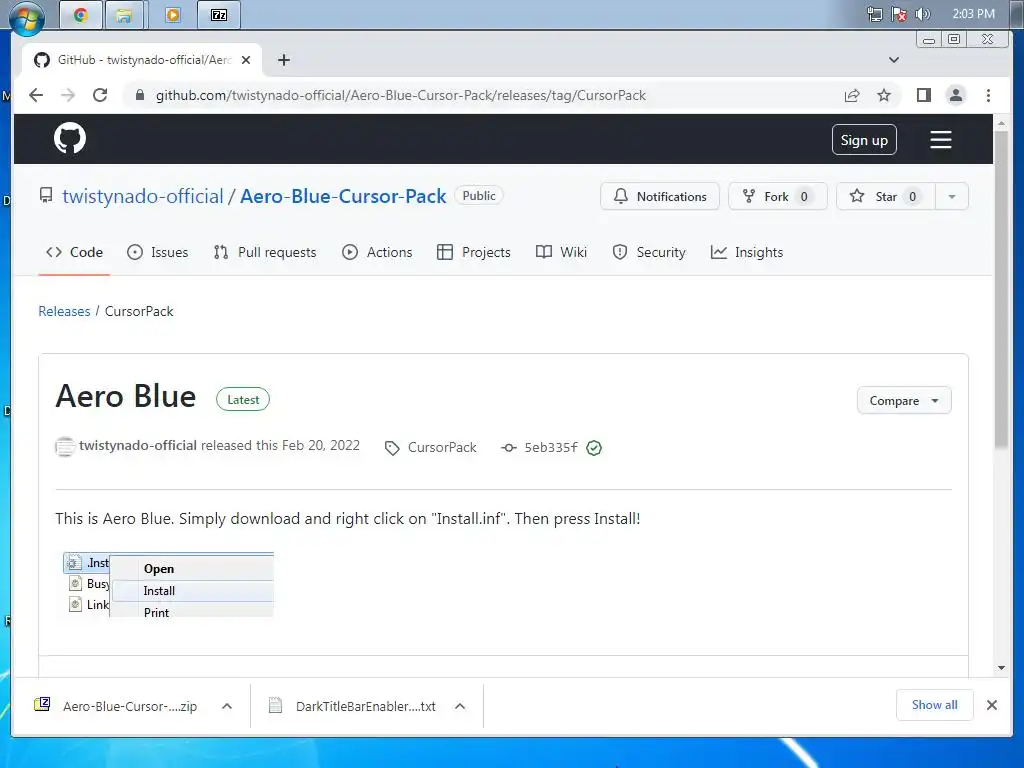The width and height of the screenshot is (1024, 768).
Task: Open the Chrome profile avatar
Action: tap(955, 95)
